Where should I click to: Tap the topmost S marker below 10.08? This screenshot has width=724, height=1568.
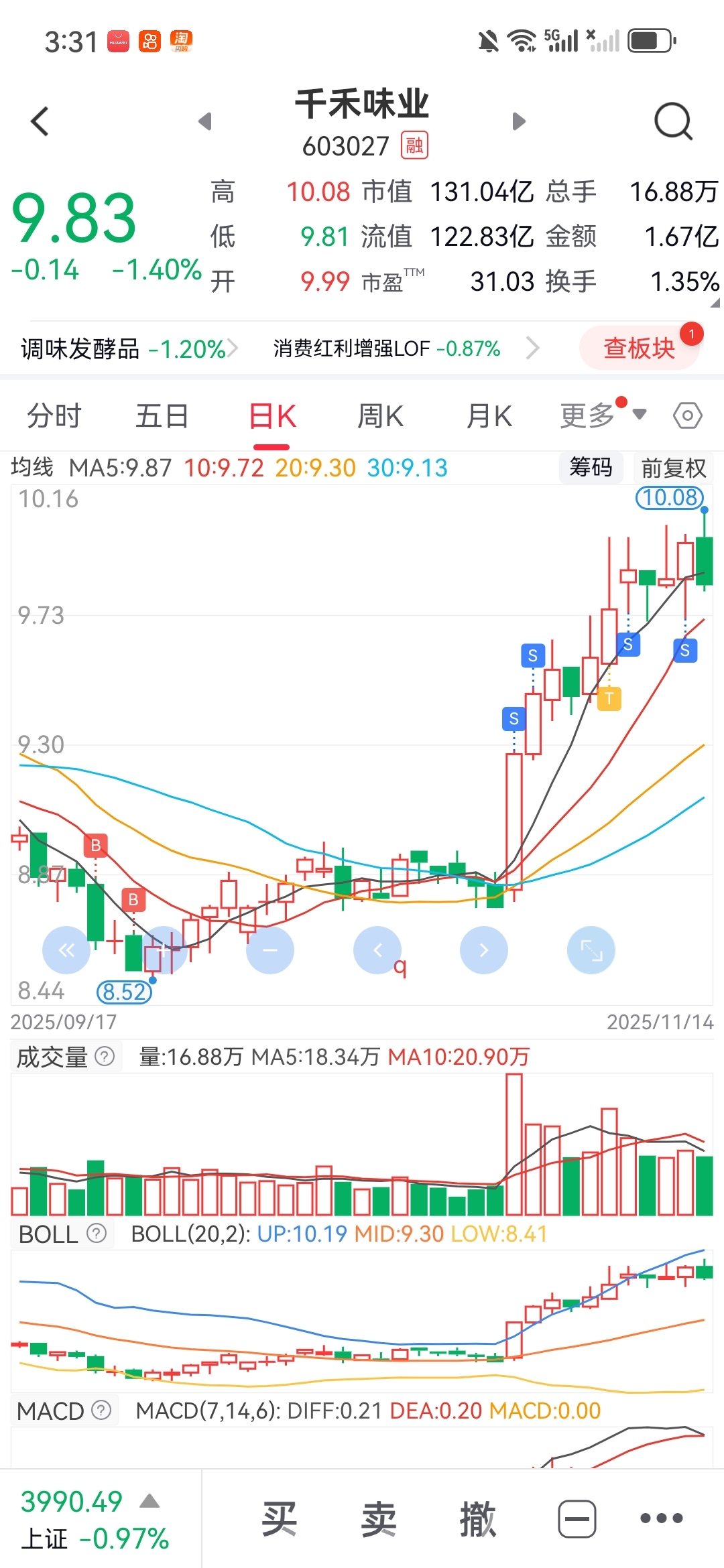point(628,645)
